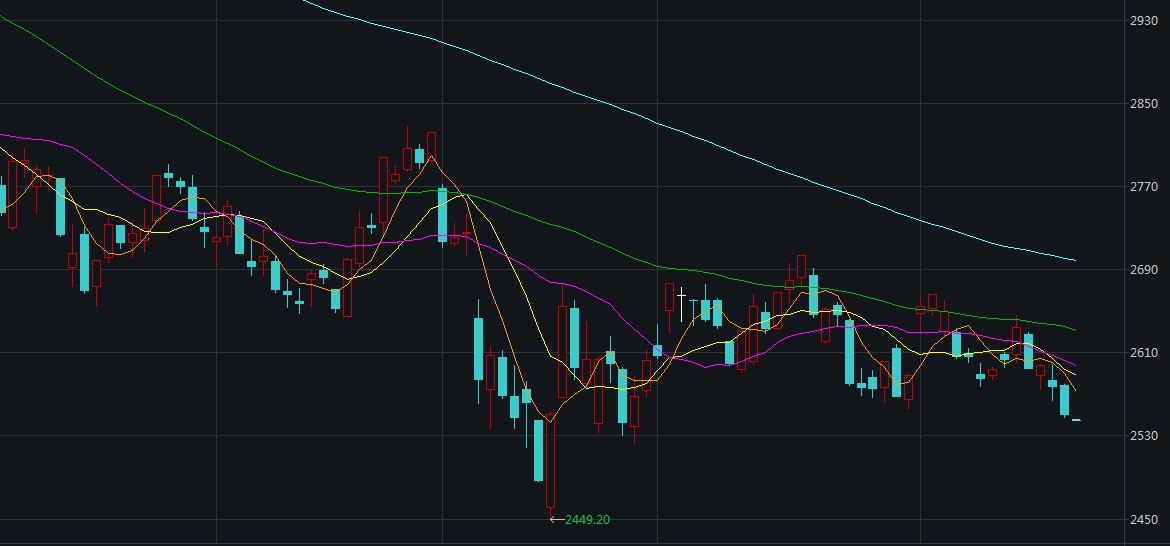Click the green 2449.20 low price label
Viewport: 1170px width, 546px height.
point(587,520)
